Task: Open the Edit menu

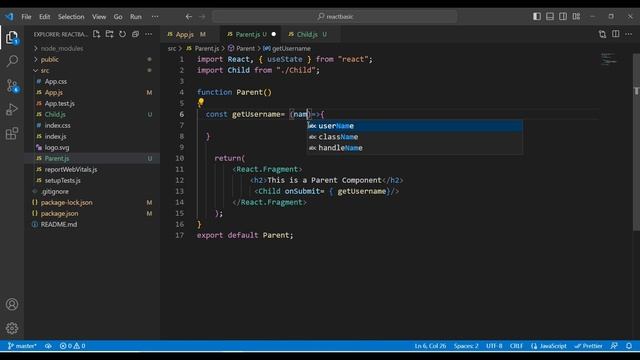Action: [x=44, y=17]
